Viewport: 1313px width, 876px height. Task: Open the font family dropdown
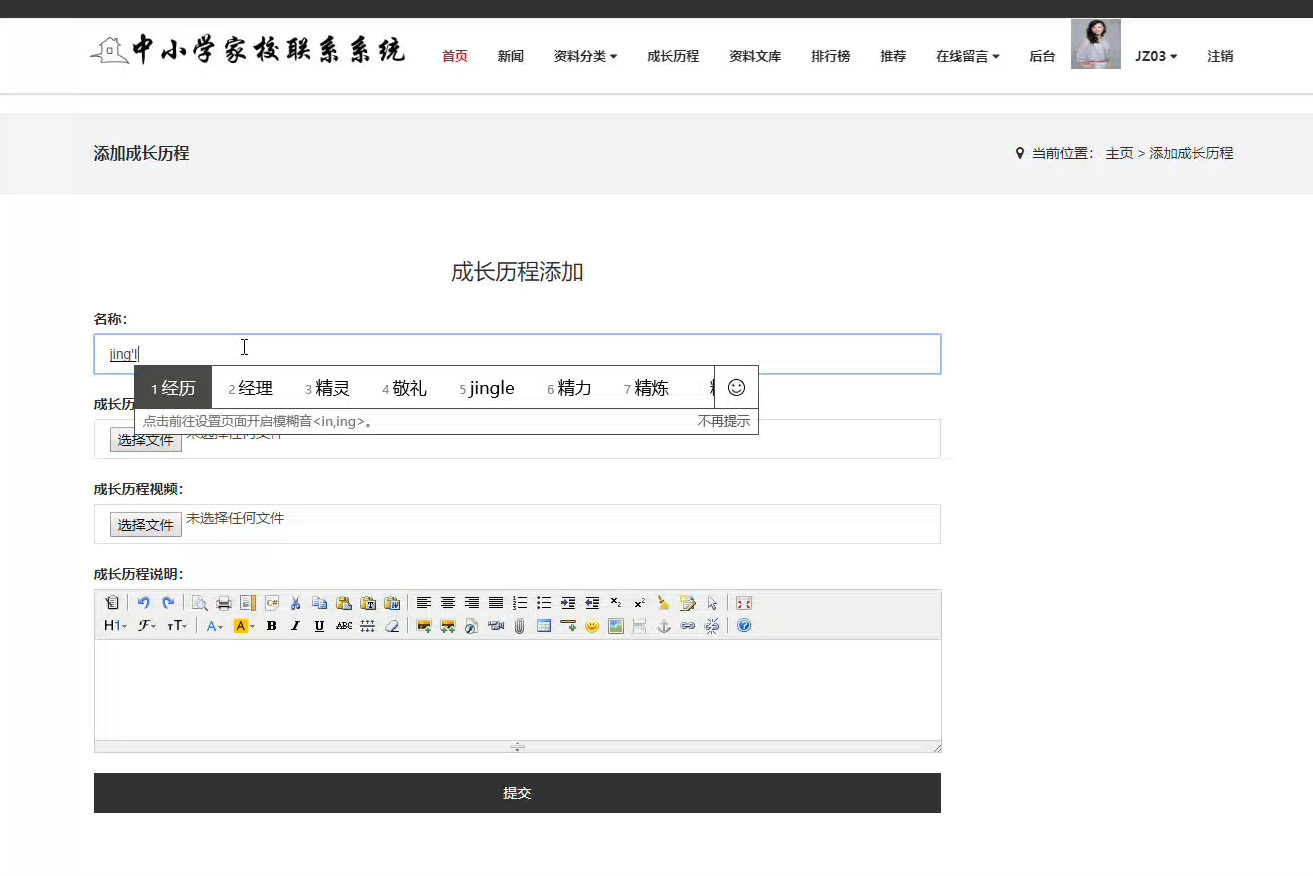pos(147,626)
